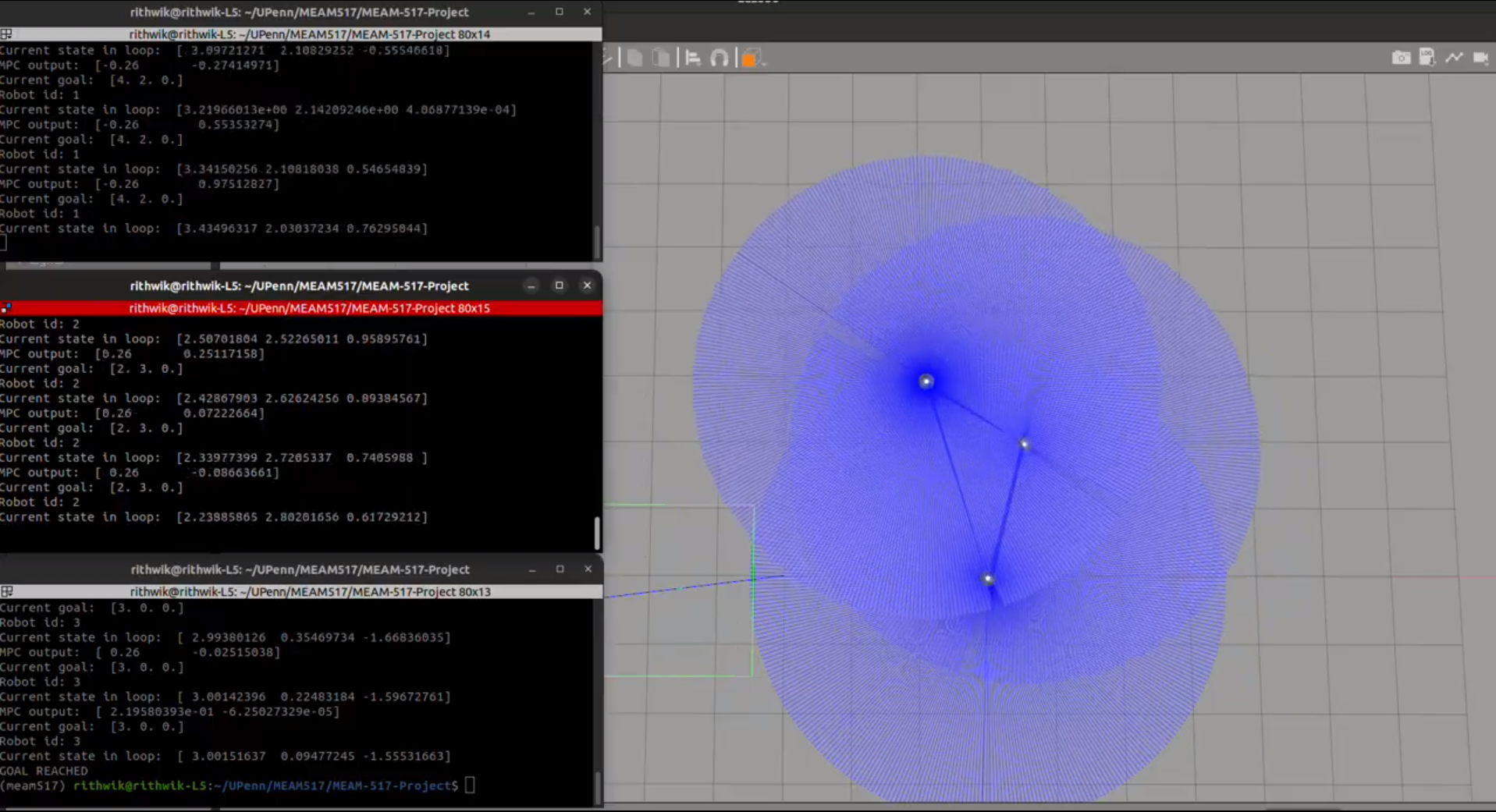This screenshot has height=812, width=1496.
Task: Maximize the bottom terminal window
Action: click(x=560, y=569)
